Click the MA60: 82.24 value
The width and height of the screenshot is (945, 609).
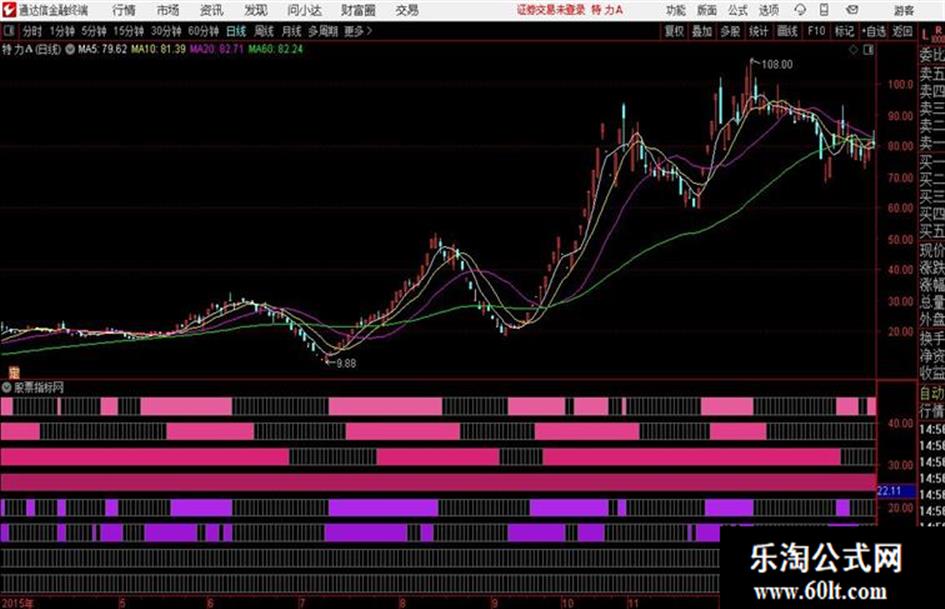pyautogui.click(x=275, y=49)
